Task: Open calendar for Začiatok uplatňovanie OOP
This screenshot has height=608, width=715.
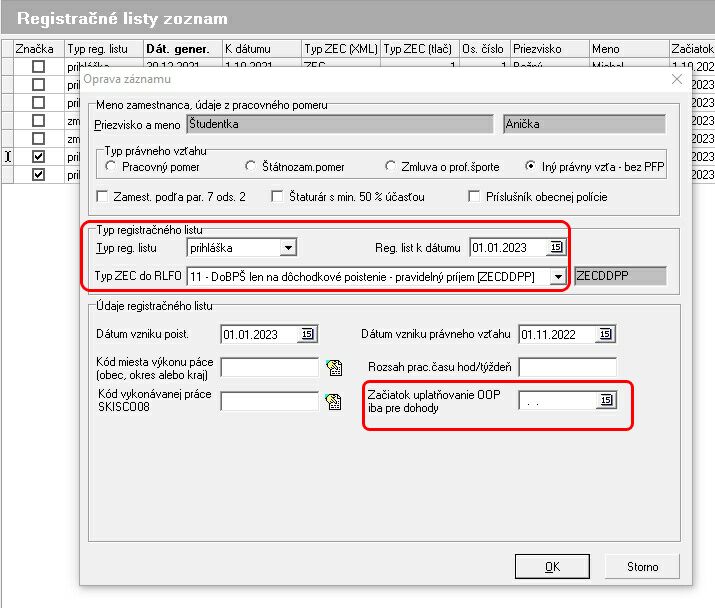Action: [606, 400]
